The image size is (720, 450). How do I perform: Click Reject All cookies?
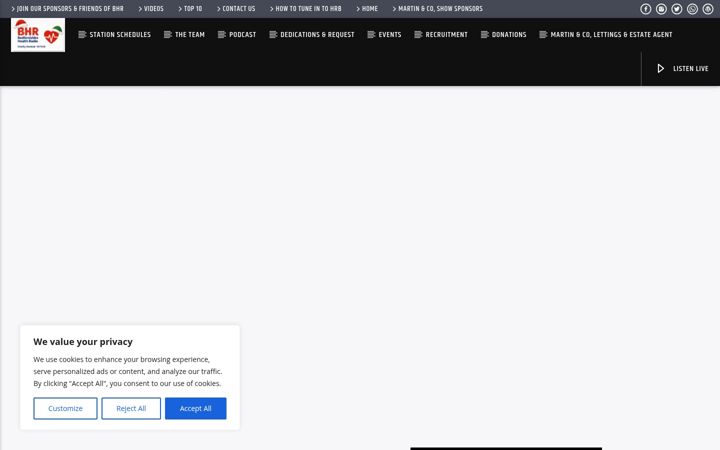pos(131,408)
